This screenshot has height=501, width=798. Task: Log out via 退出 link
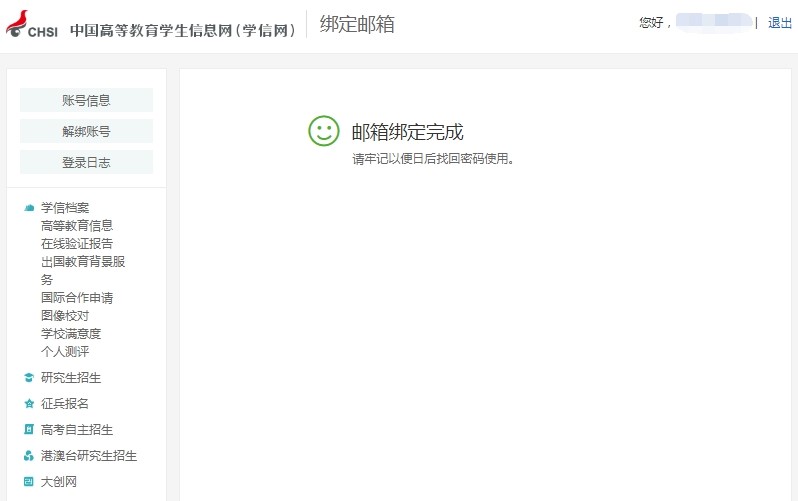click(x=779, y=23)
